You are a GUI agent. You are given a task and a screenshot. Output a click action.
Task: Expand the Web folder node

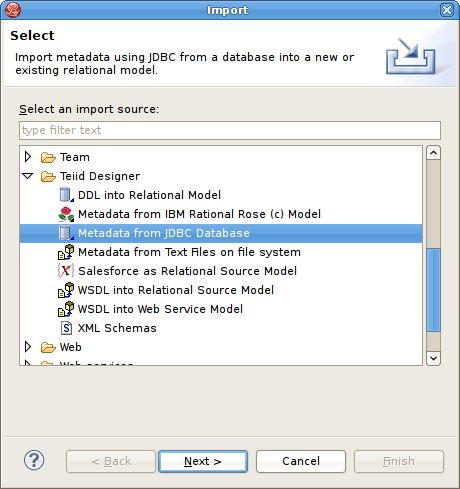coord(28,347)
